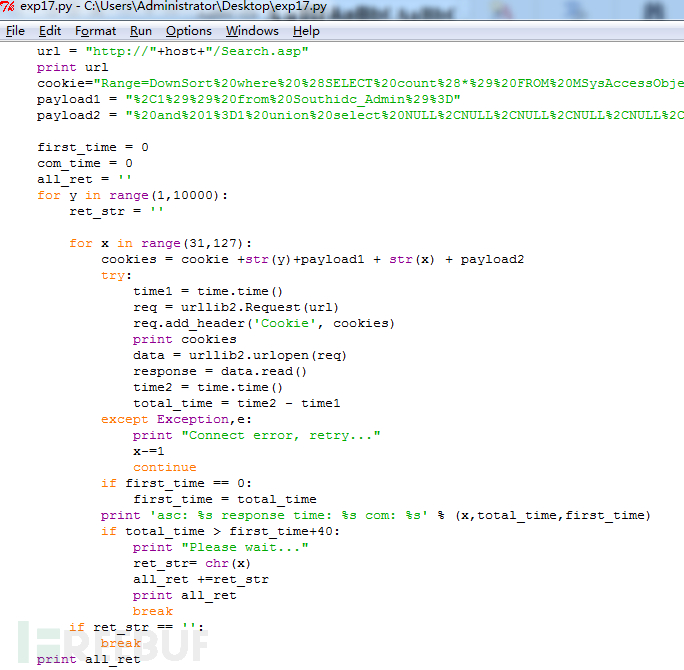Viewport: 684px width, 670px height.
Task: Click the 'break' after indented print all_ret
Action: click(153, 612)
